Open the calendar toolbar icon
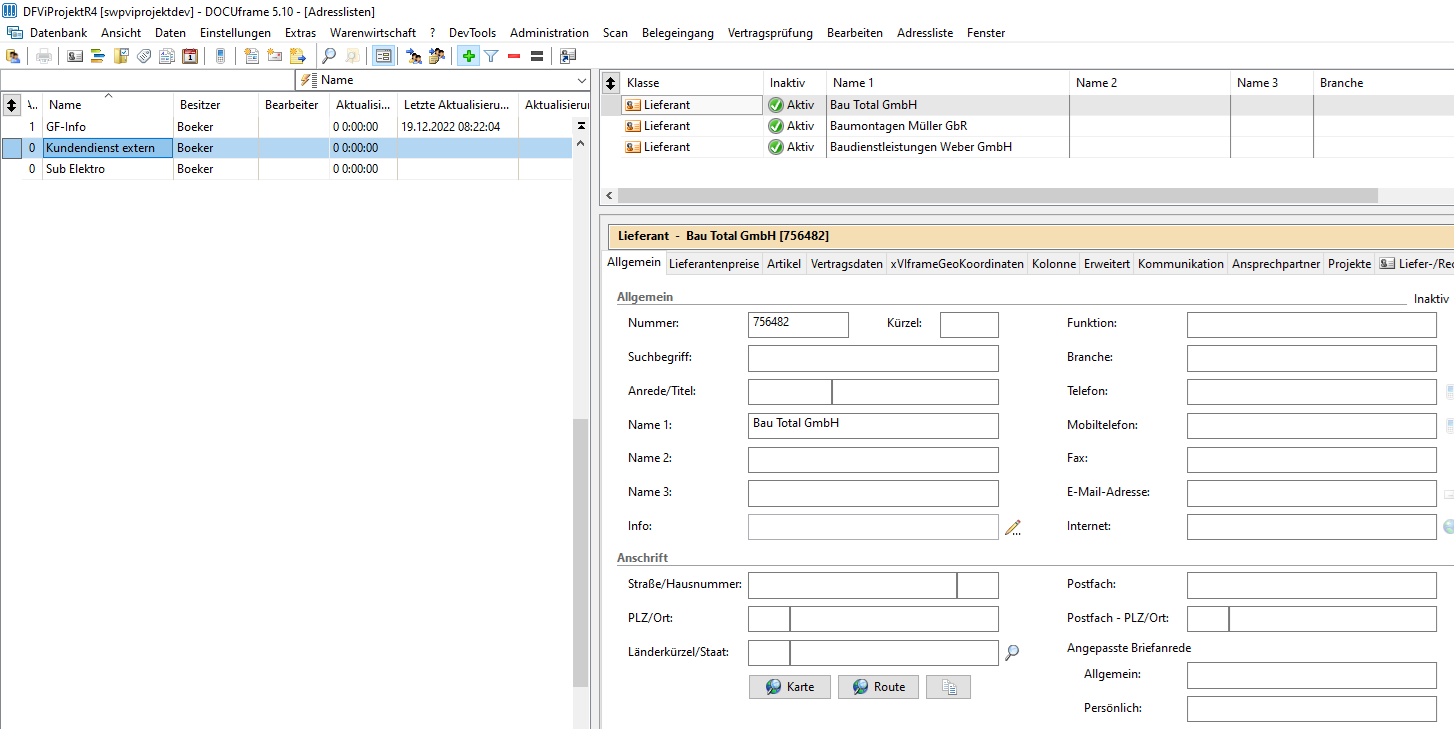Image resolution: width=1454 pixels, height=729 pixels. (190, 56)
